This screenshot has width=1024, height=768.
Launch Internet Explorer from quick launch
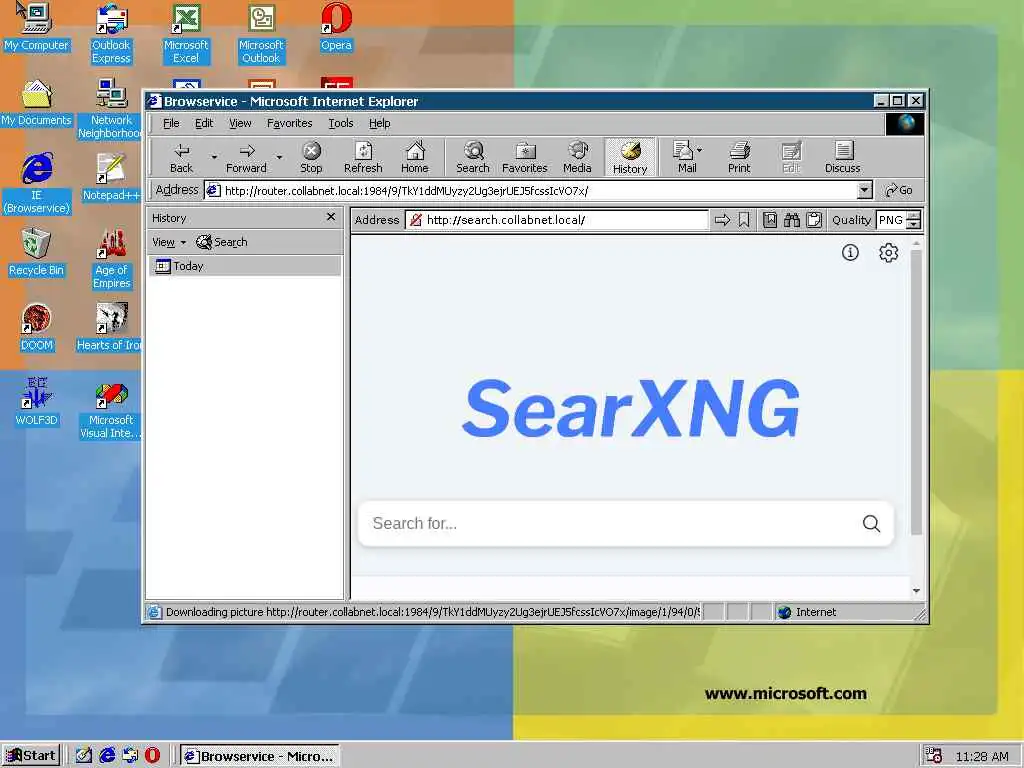click(x=107, y=756)
